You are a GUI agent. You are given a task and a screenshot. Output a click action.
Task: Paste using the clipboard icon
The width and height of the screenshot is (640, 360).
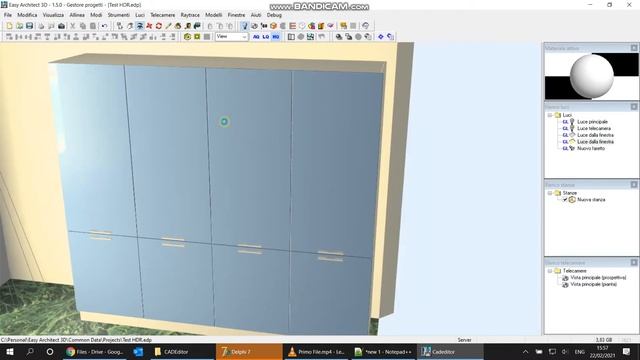pyautogui.click(x=93, y=26)
